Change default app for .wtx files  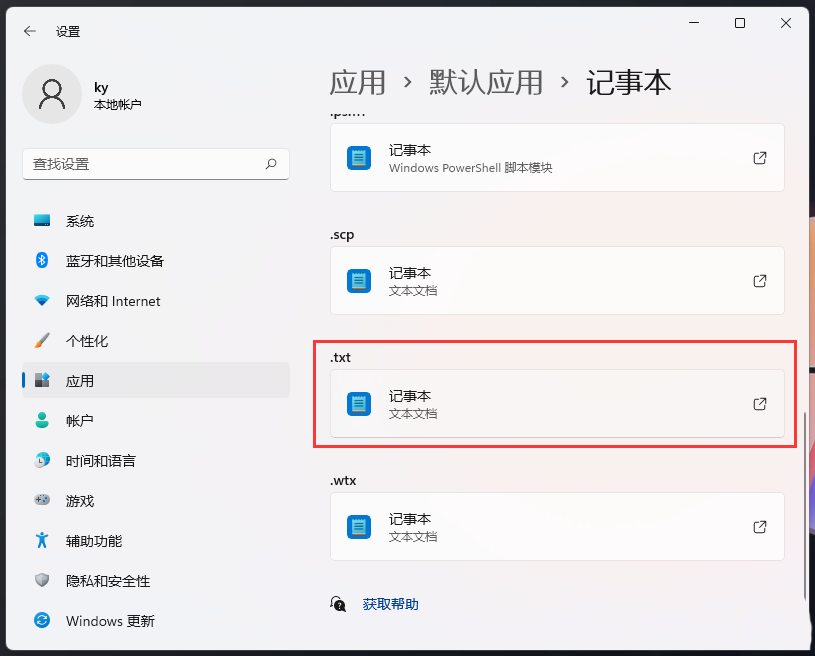click(557, 527)
